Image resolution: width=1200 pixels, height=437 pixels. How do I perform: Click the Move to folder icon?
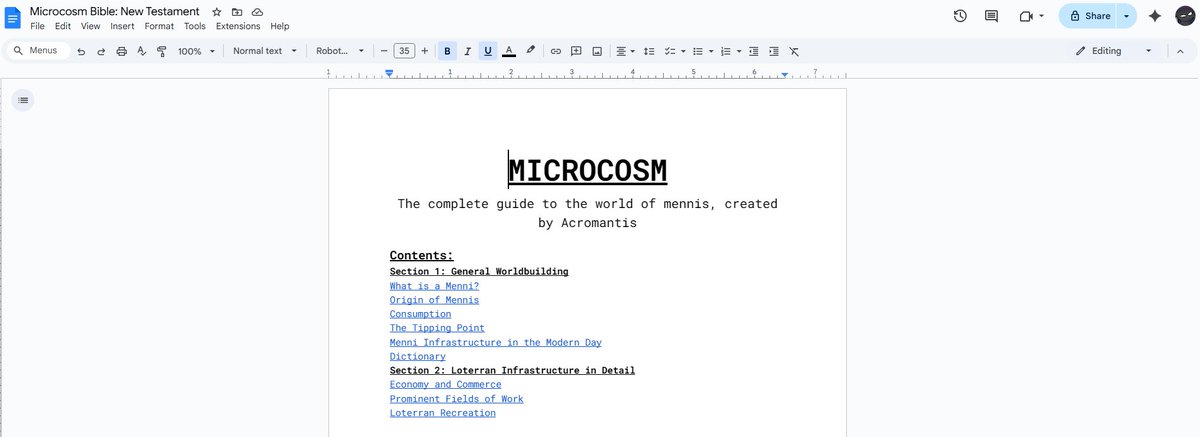(237, 11)
